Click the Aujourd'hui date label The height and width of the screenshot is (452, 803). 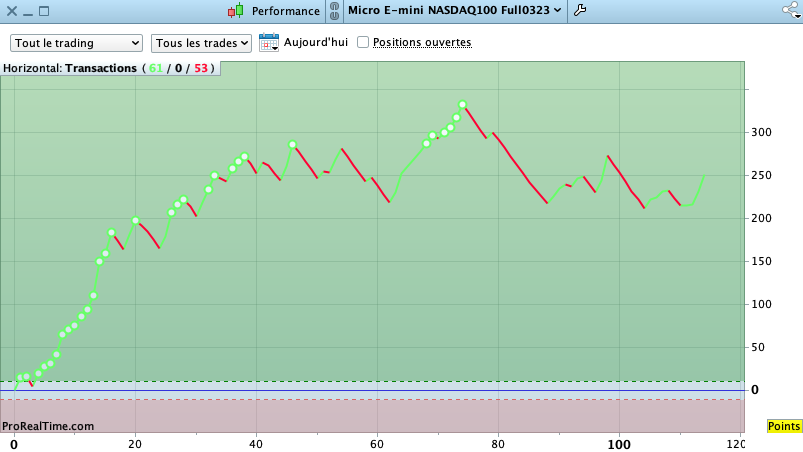point(316,42)
